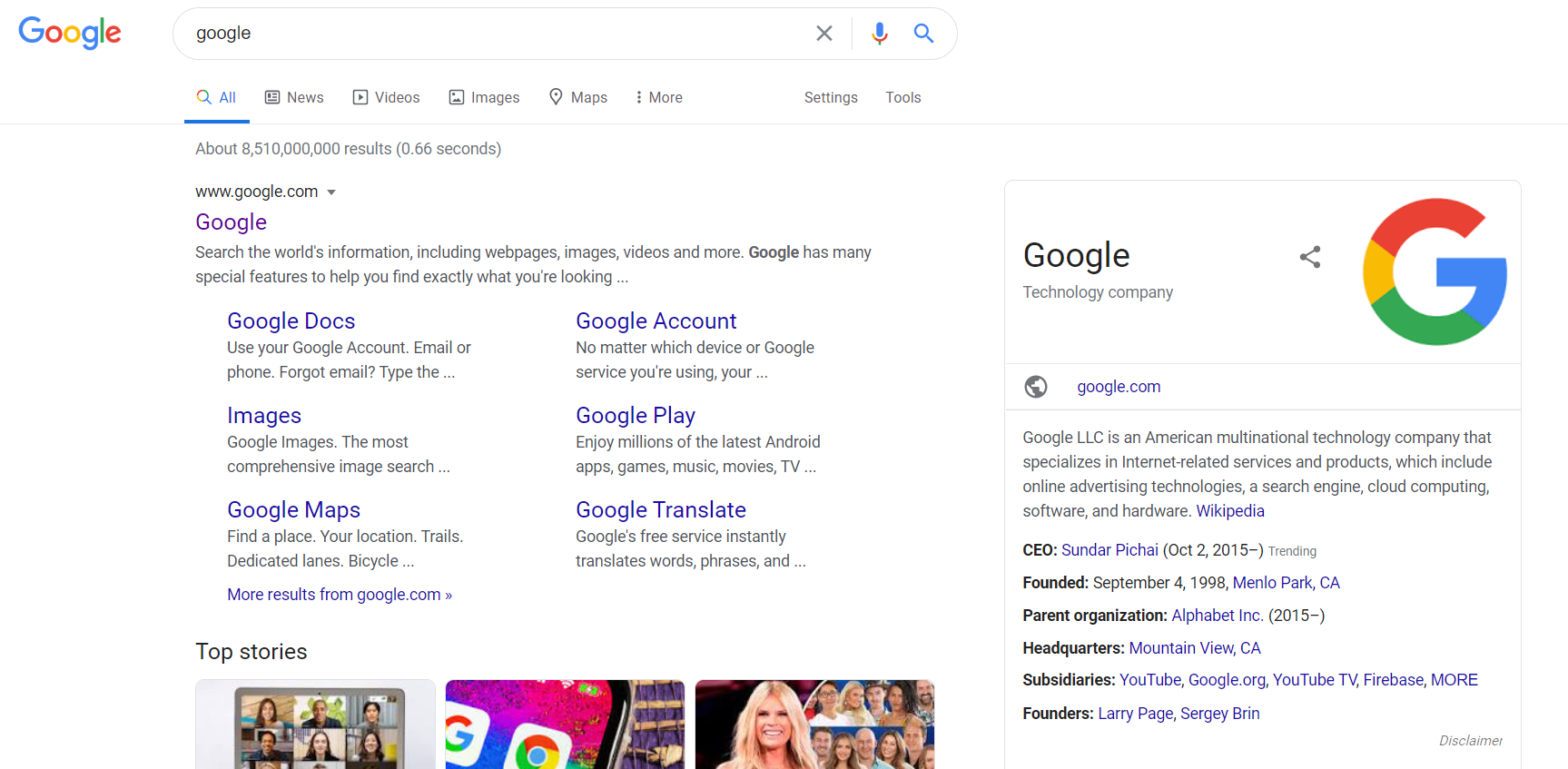This screenshot has height=769, width=1568.
Task: Click the magnifying glass to search
Action: tap(923, 33)
